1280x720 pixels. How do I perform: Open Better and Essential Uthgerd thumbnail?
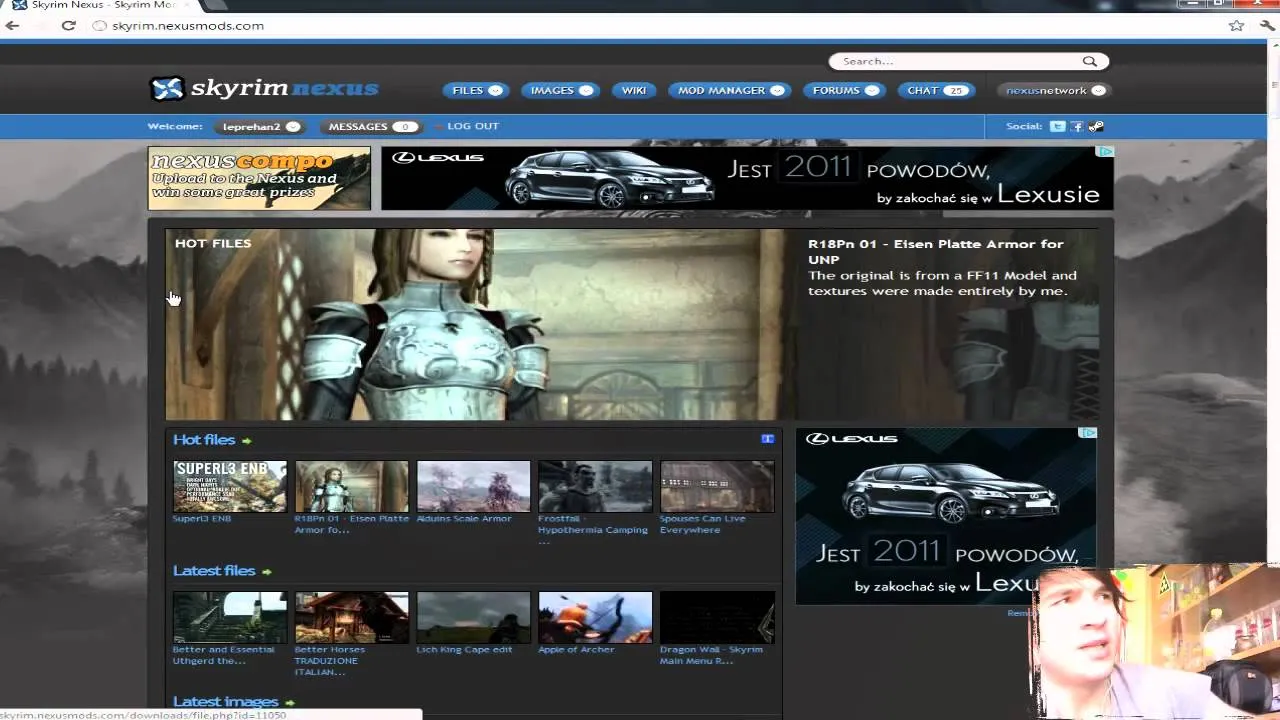[x=230, y=617]
